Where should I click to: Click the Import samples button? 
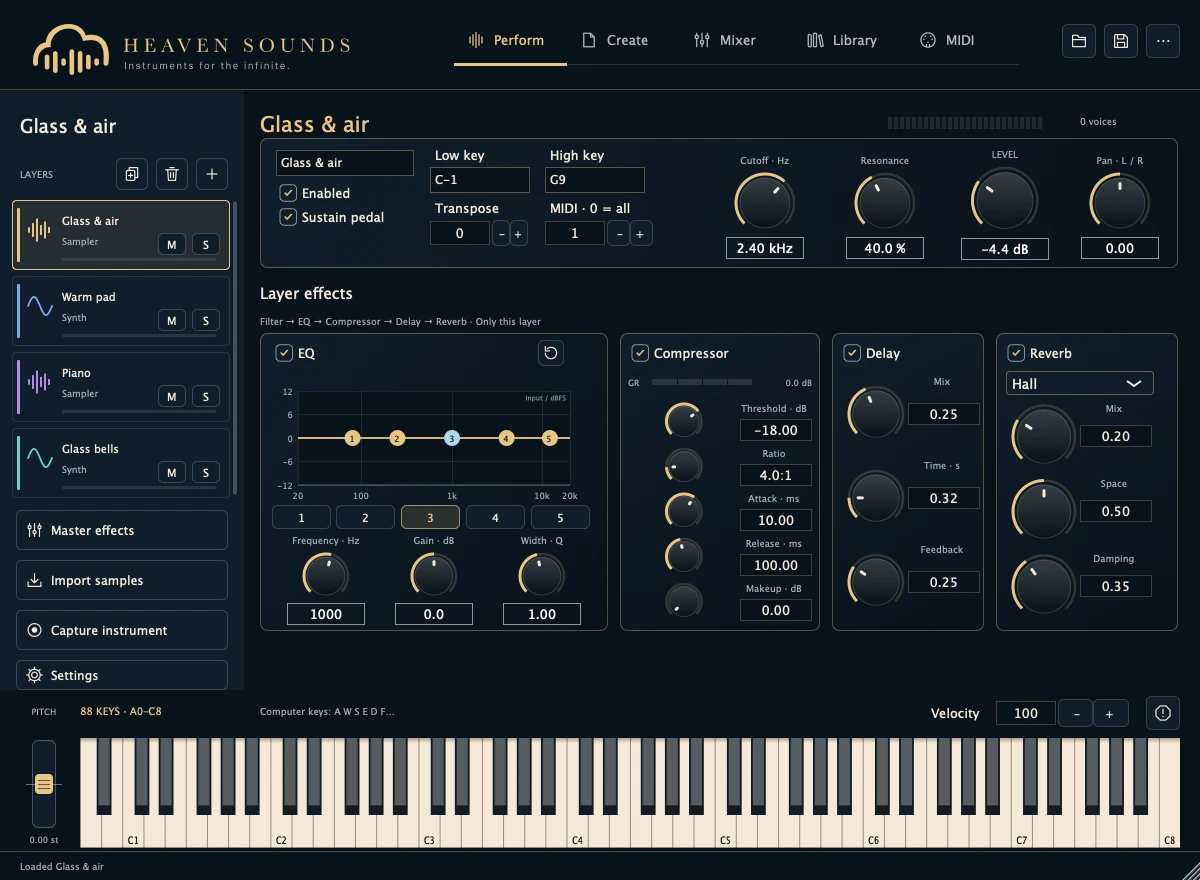pyautogui.click(x=122, y=580)
